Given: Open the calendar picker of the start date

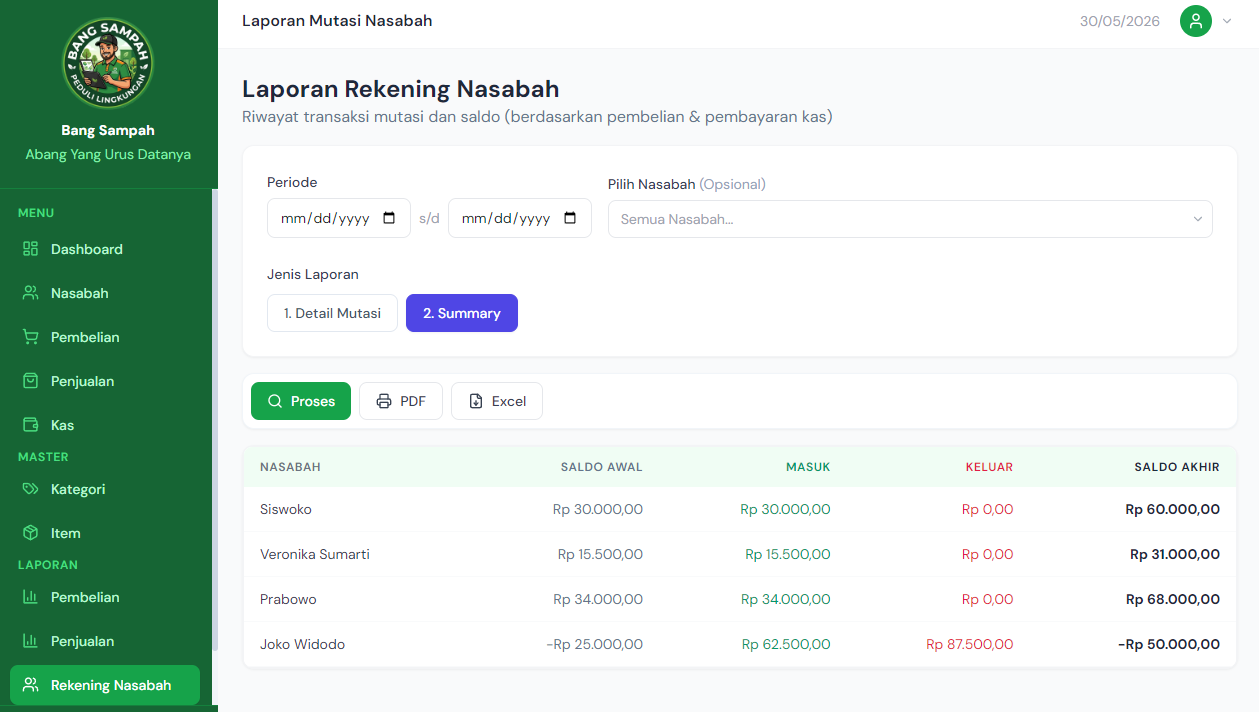Looking at the screenshot, I should coord(390,218).
